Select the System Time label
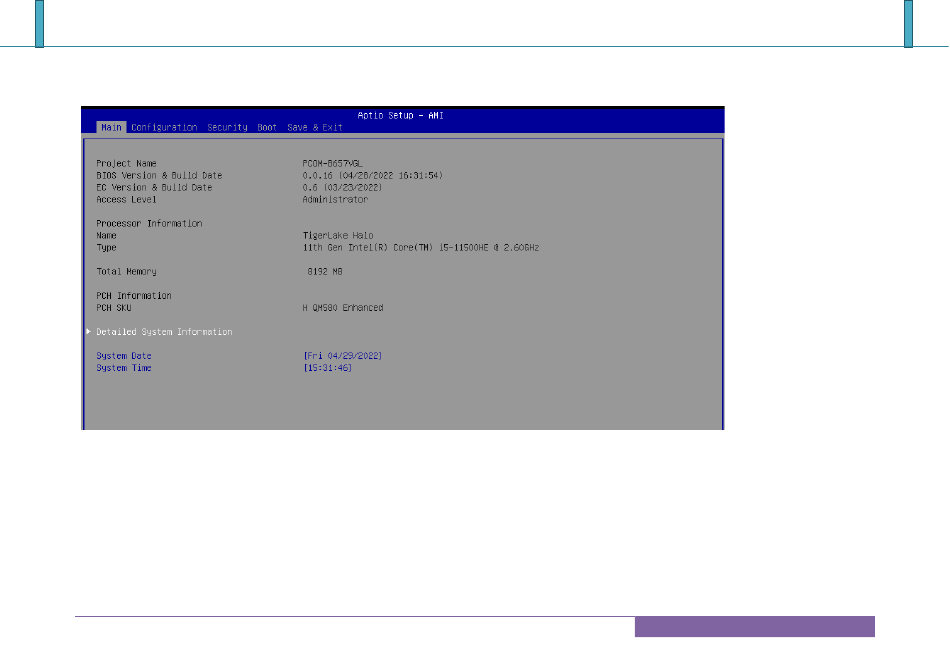The image size is (950, 672). pos(124,368)
